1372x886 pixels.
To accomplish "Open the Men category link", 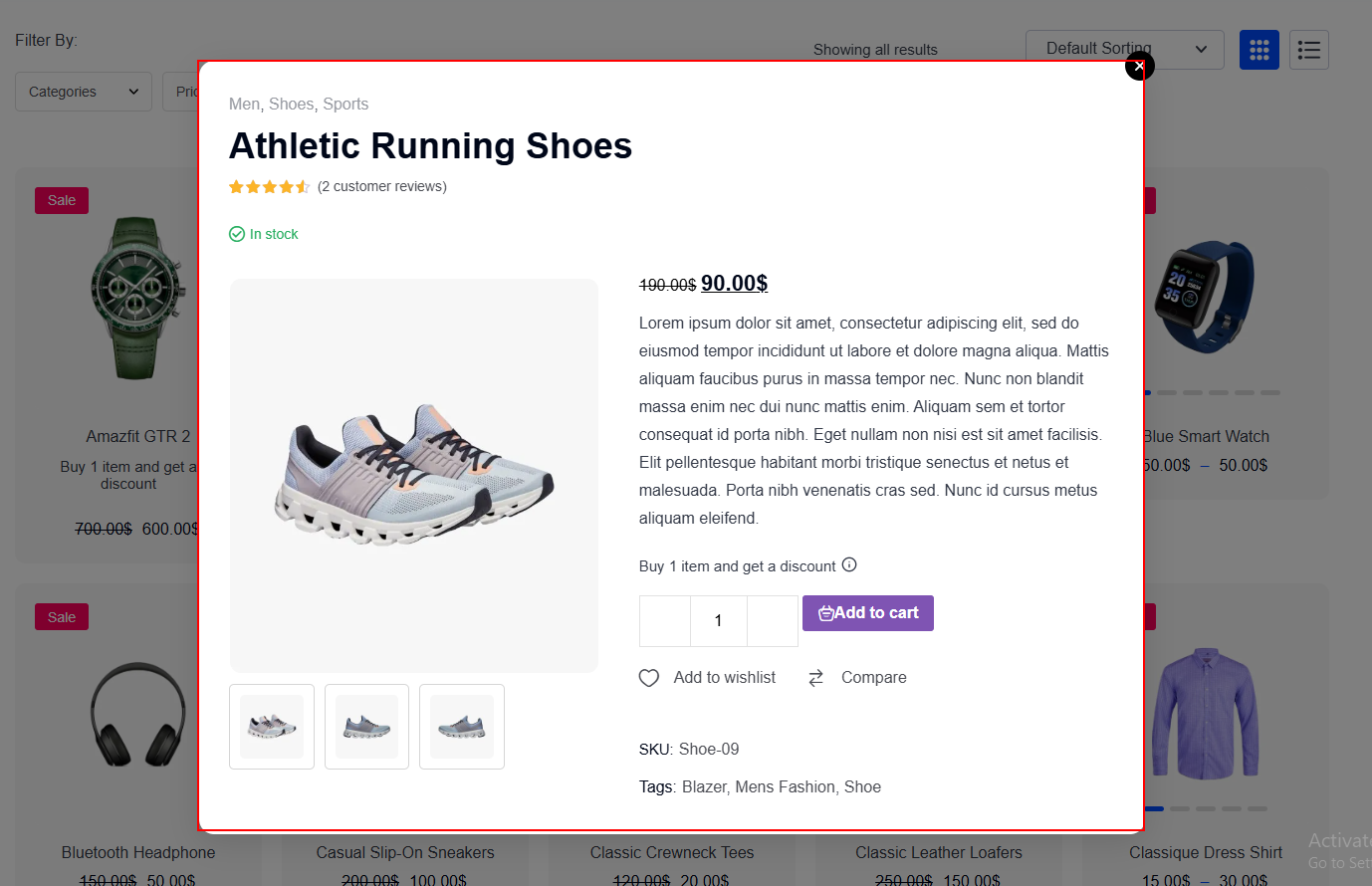I will coord(244,105).
